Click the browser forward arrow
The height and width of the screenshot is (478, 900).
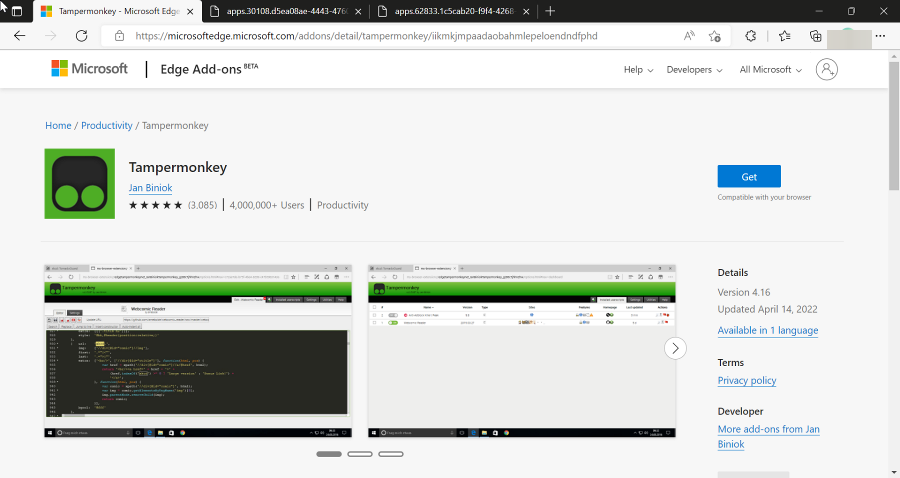coord(51,36)
